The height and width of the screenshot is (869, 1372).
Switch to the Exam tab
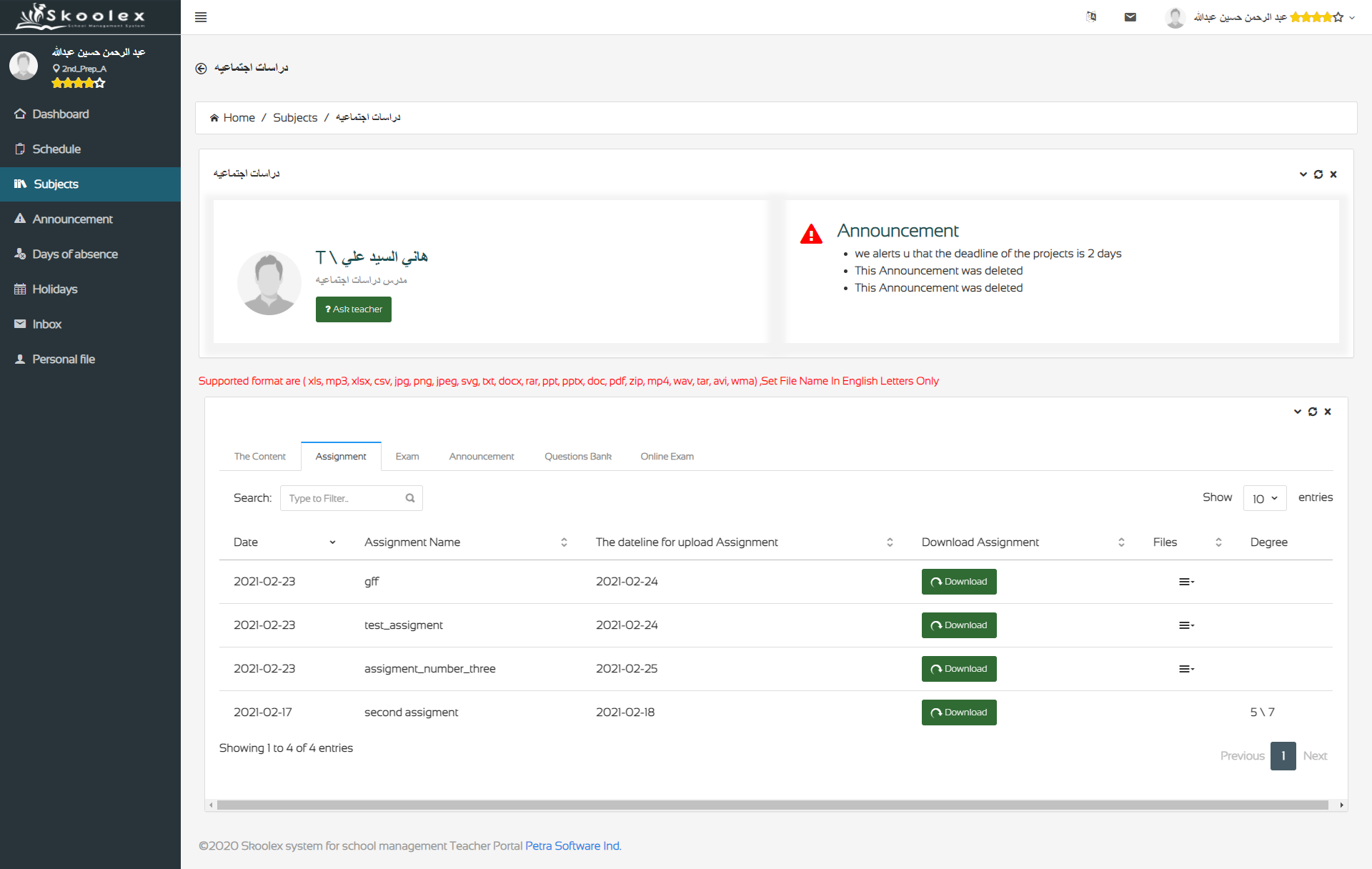(407, 457)
